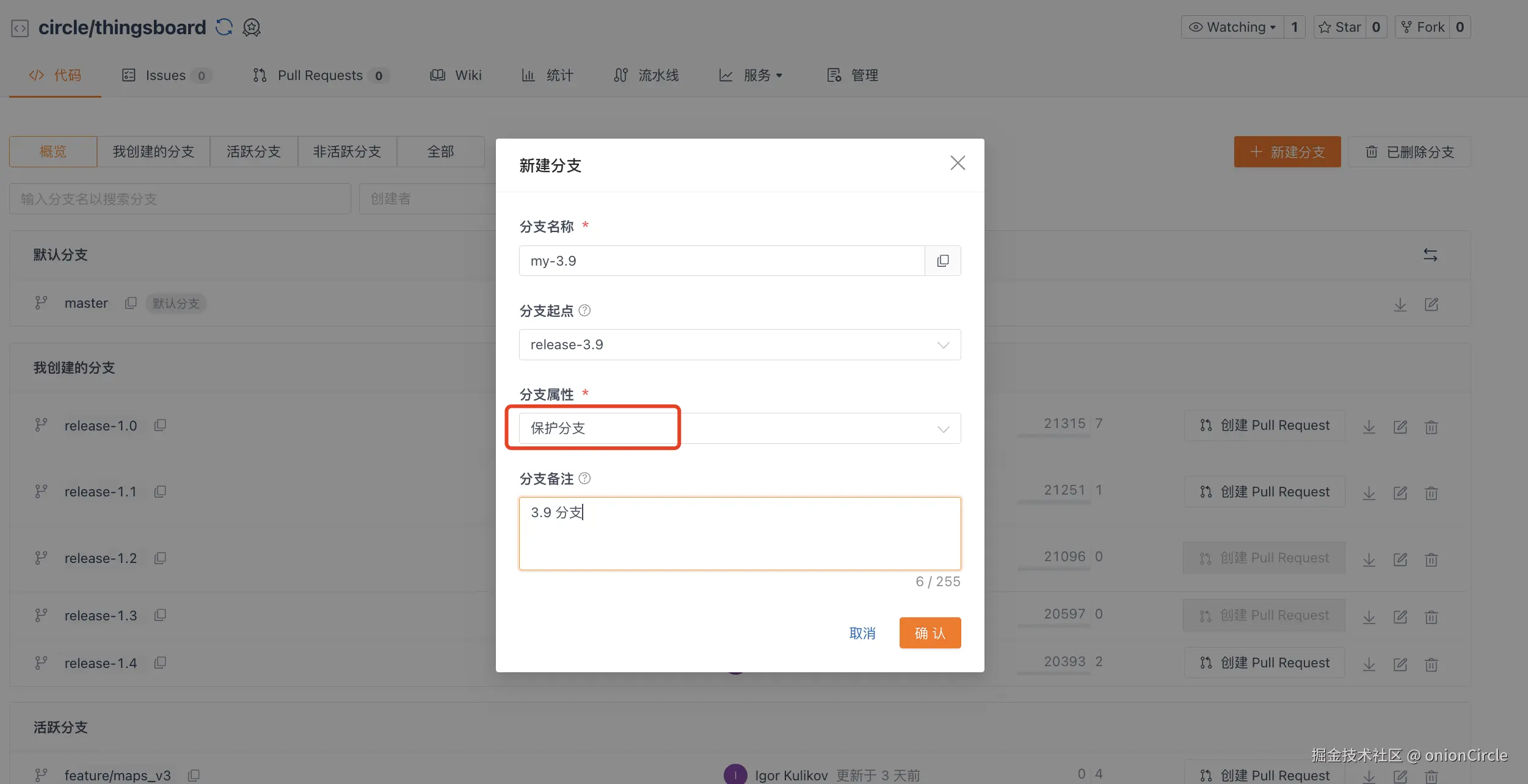Click into the 分支备注 text area
The height and width of the screenshot is (784, 1528).
tap(739, 533)
